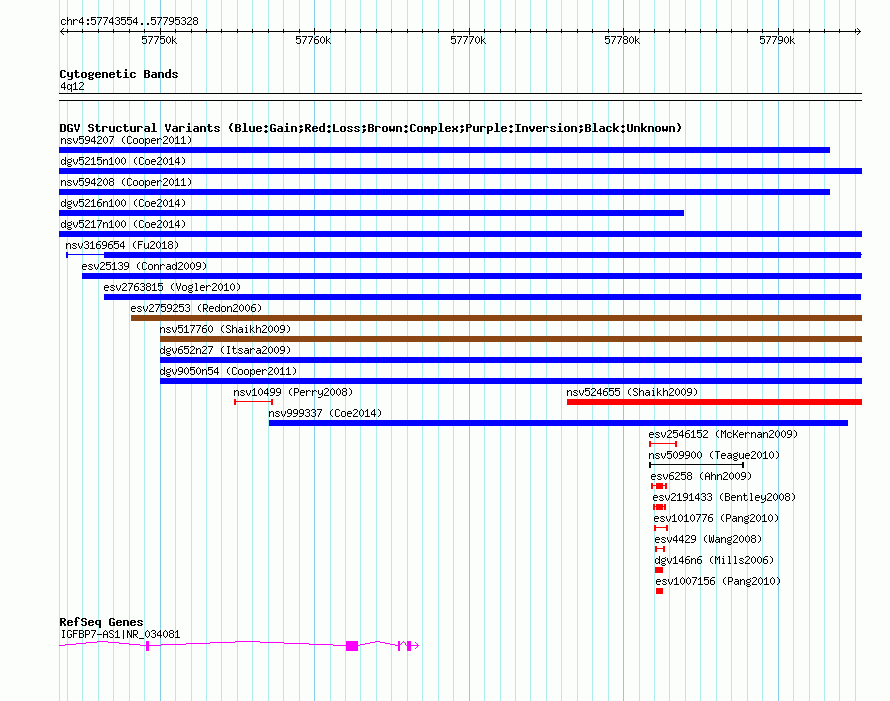Screen dimensions: 890x701
Task: Click the blue gain bar under nsv594207
Action: 444,150
